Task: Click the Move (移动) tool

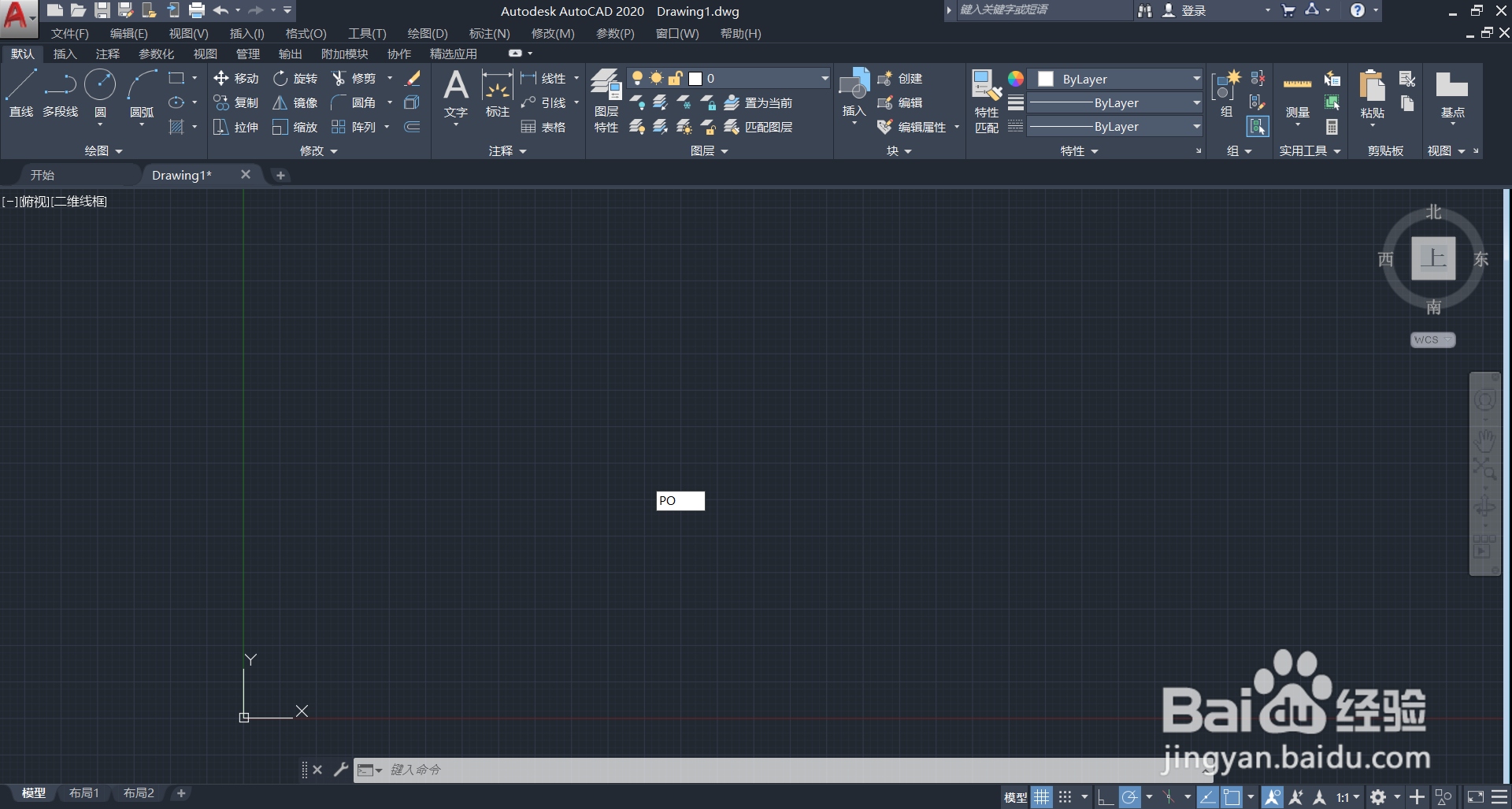Action: tap(235, 79)
